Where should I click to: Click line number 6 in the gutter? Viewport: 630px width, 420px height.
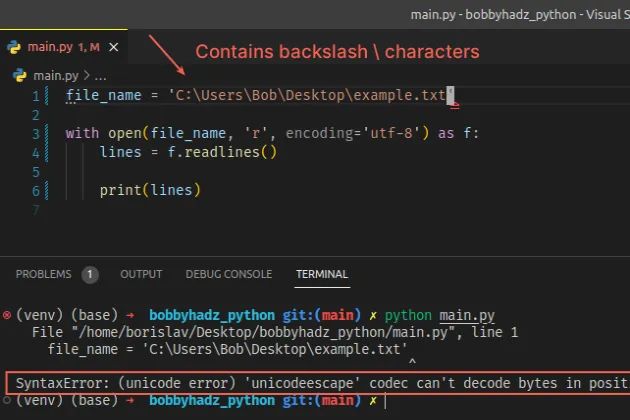point(36,191)
